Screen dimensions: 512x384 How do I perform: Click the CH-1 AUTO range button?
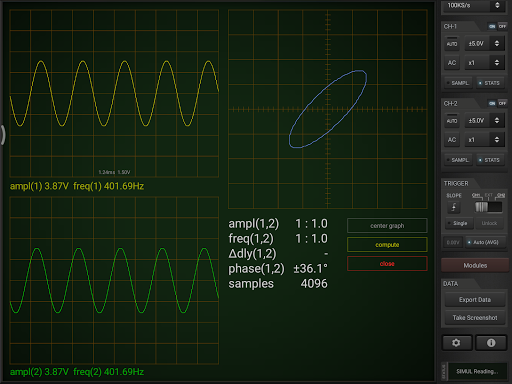click(452, 44)
